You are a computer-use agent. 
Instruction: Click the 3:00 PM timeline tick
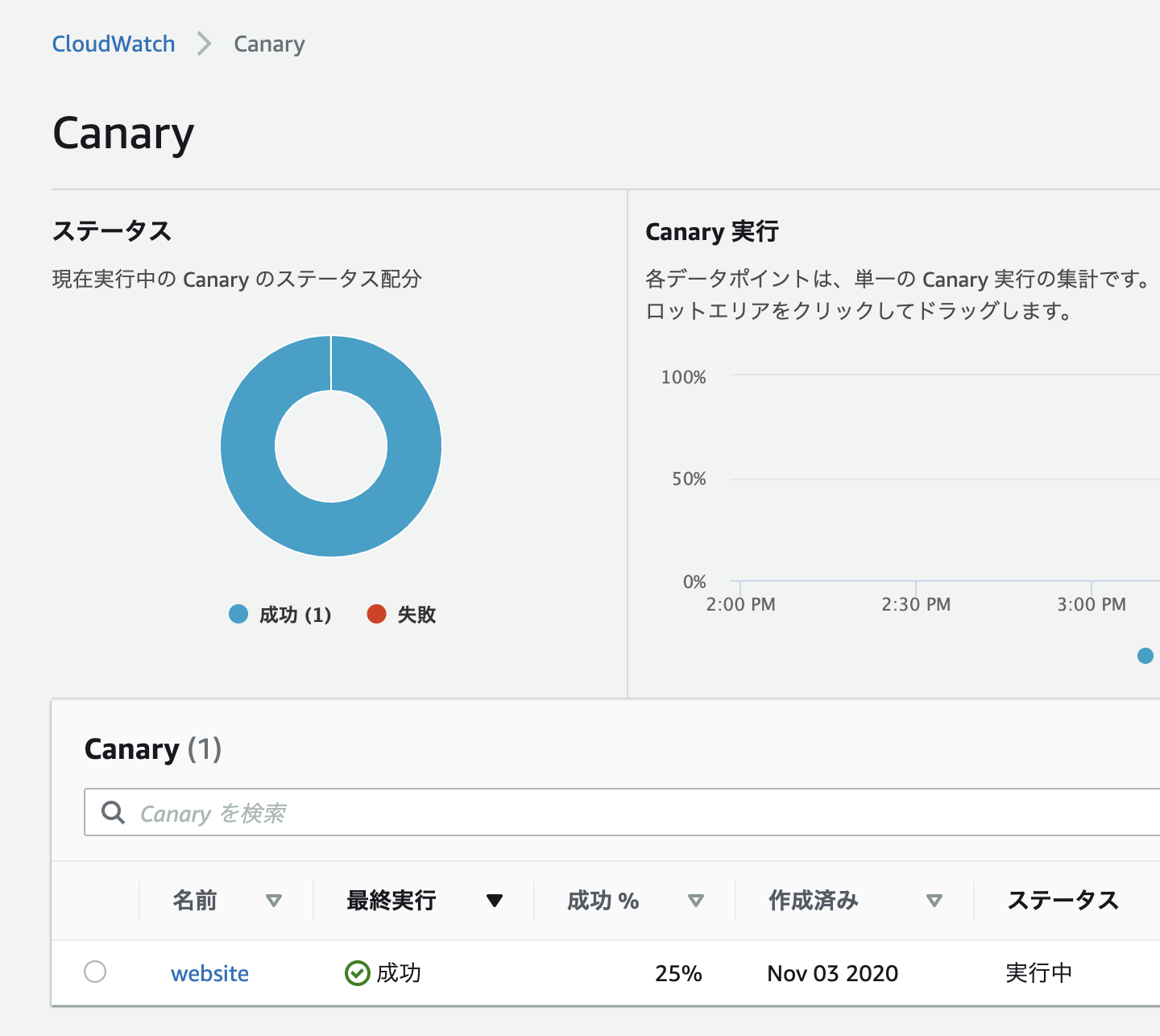[x=1092, y=603]
